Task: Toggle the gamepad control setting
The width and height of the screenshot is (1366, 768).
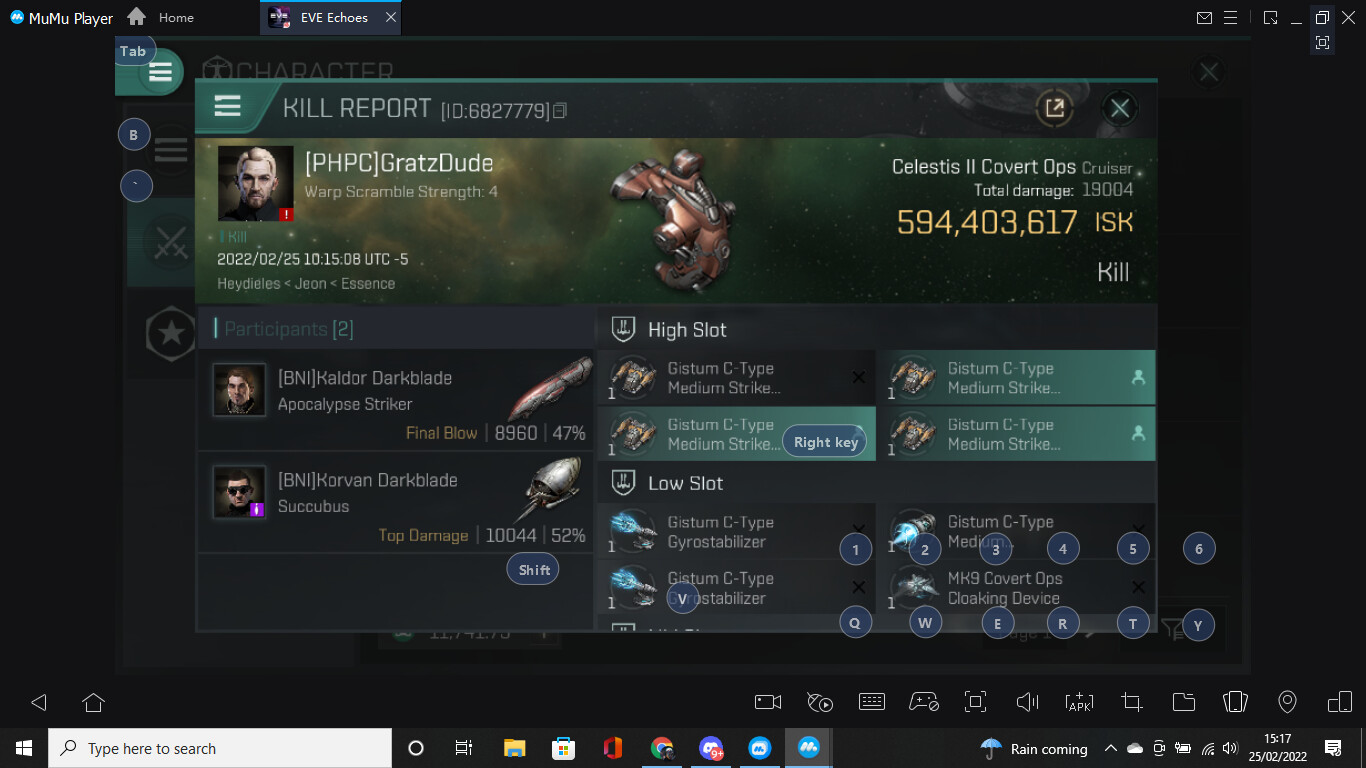Action: (924, 702)
